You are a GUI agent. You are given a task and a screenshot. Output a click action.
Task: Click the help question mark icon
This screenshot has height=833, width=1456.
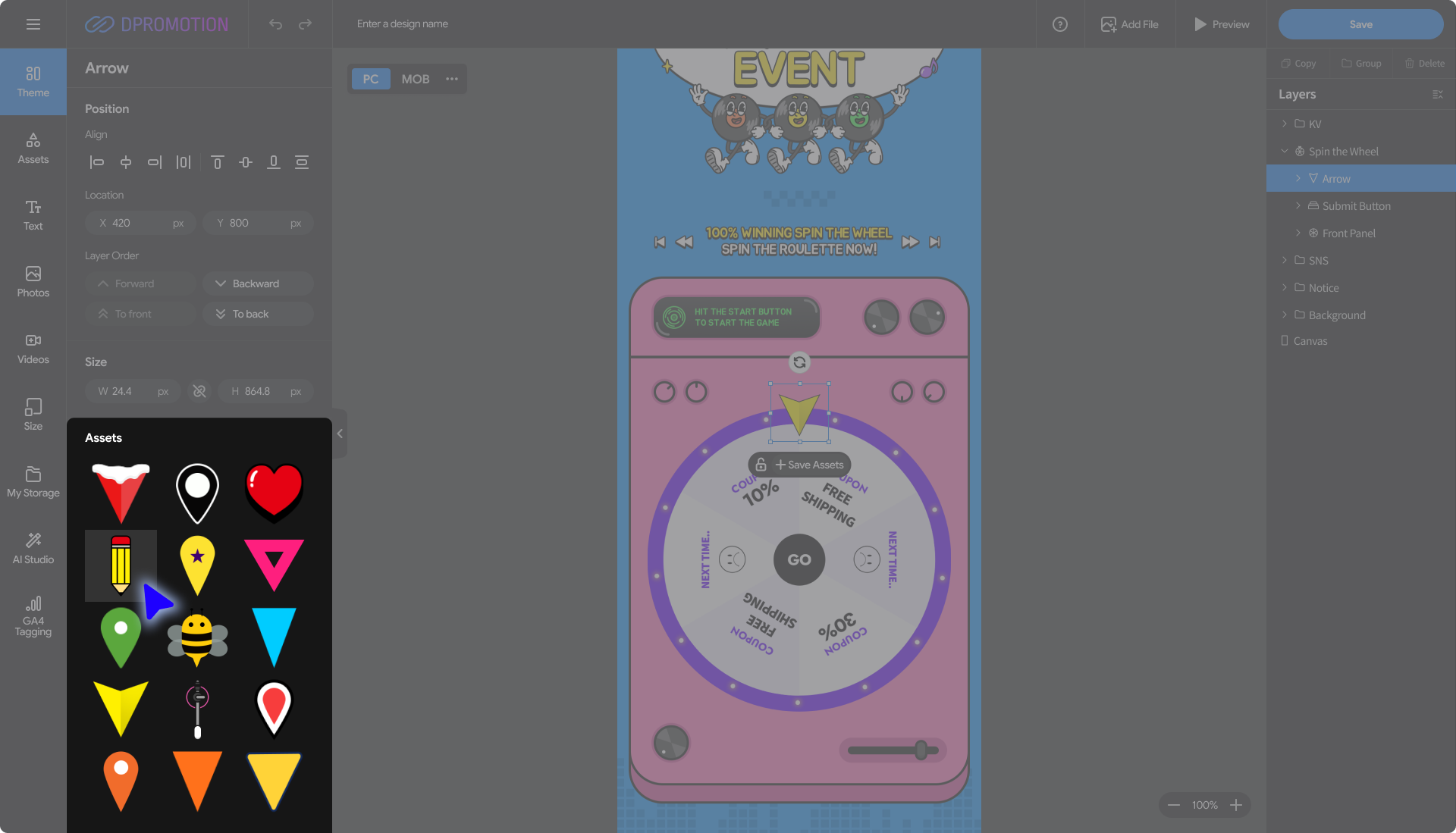(x=1060, y=24)
